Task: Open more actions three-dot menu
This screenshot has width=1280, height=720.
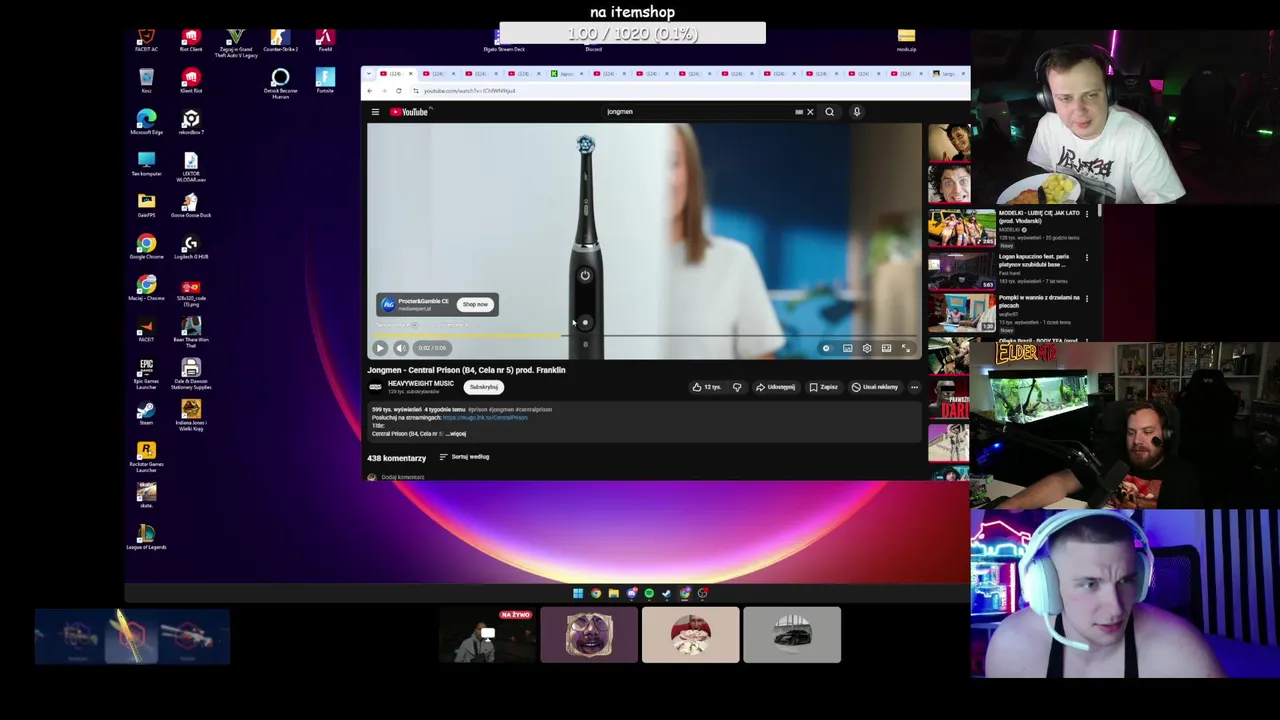Action: (x=914, y=387)
